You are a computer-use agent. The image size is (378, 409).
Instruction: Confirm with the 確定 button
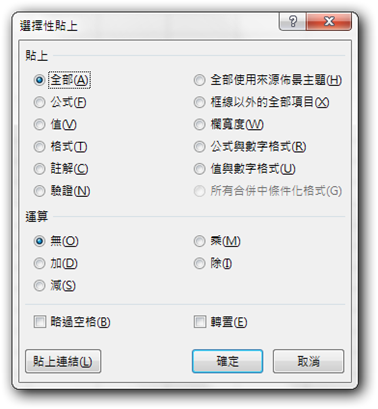pos(227,361)
